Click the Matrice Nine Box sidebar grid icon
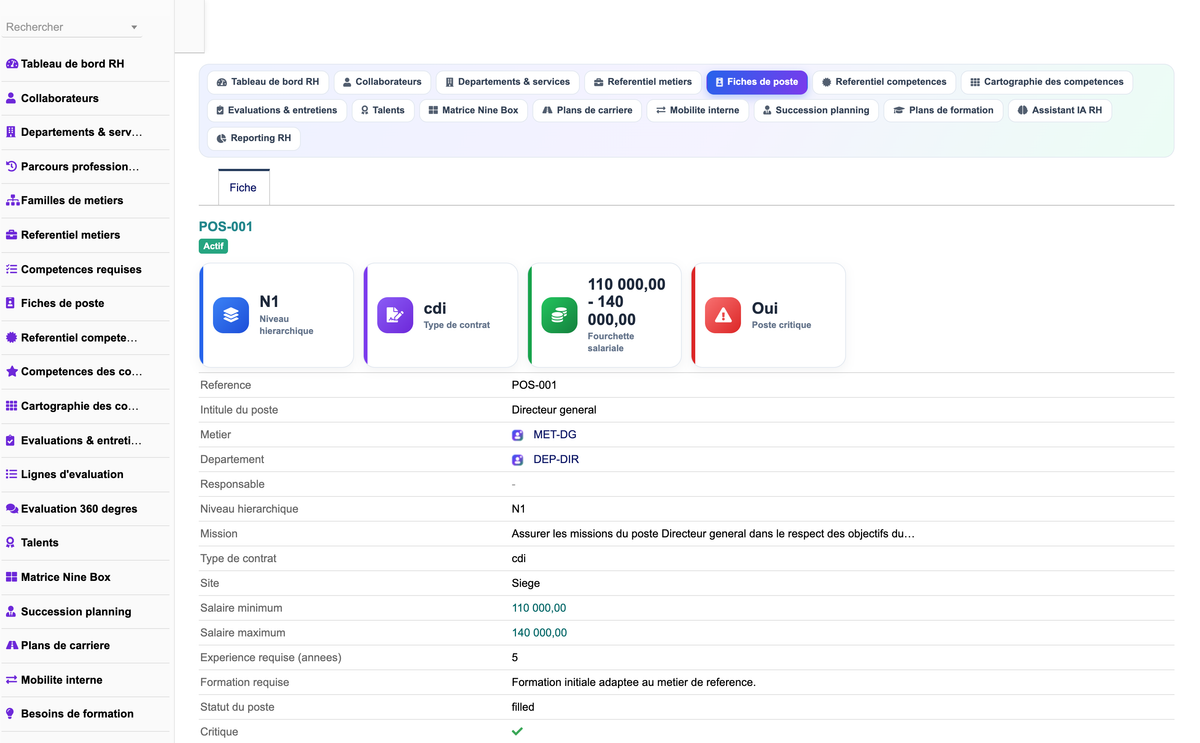 [12, 577]
